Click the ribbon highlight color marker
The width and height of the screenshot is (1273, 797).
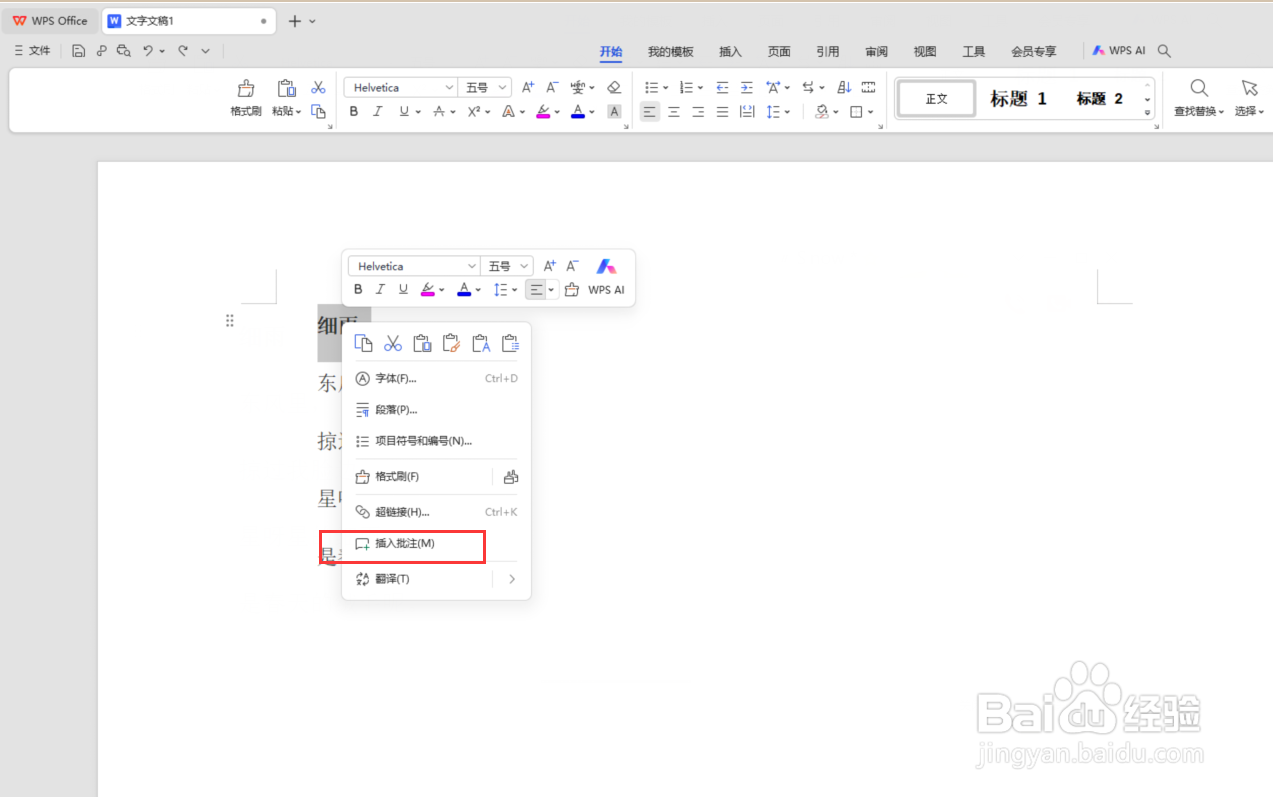click(543, 112)
